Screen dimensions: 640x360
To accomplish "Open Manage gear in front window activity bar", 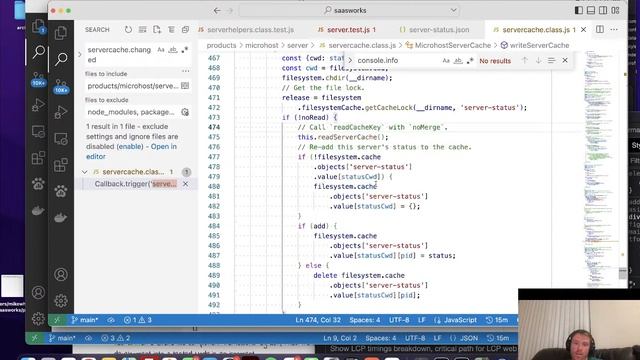I will coord(61,301).
